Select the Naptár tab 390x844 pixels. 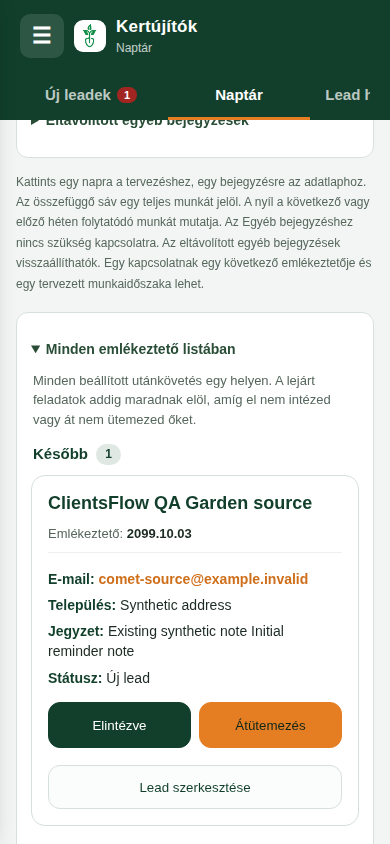click(239, 95)
